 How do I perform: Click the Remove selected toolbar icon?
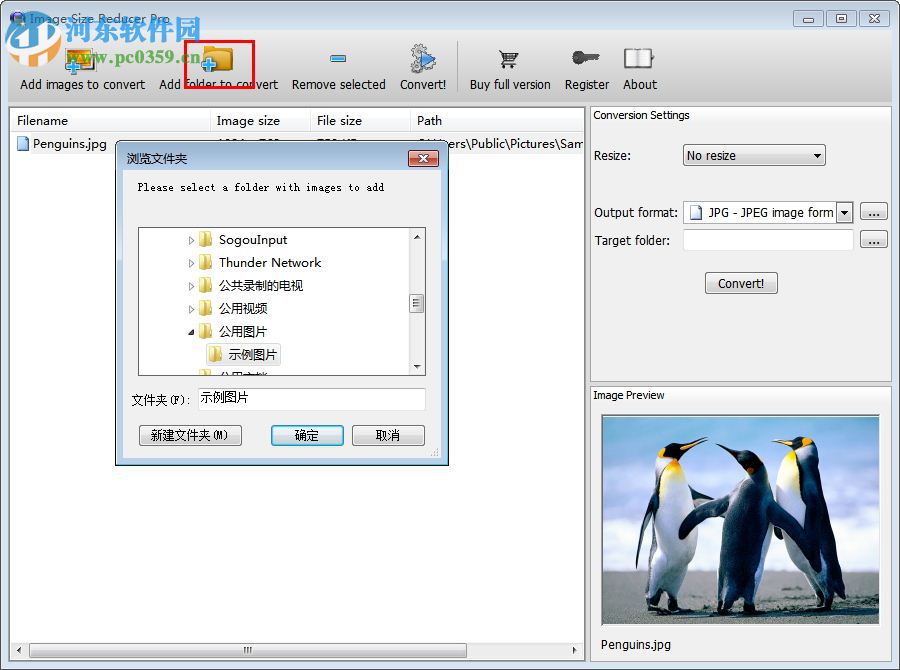pos(337,57)
